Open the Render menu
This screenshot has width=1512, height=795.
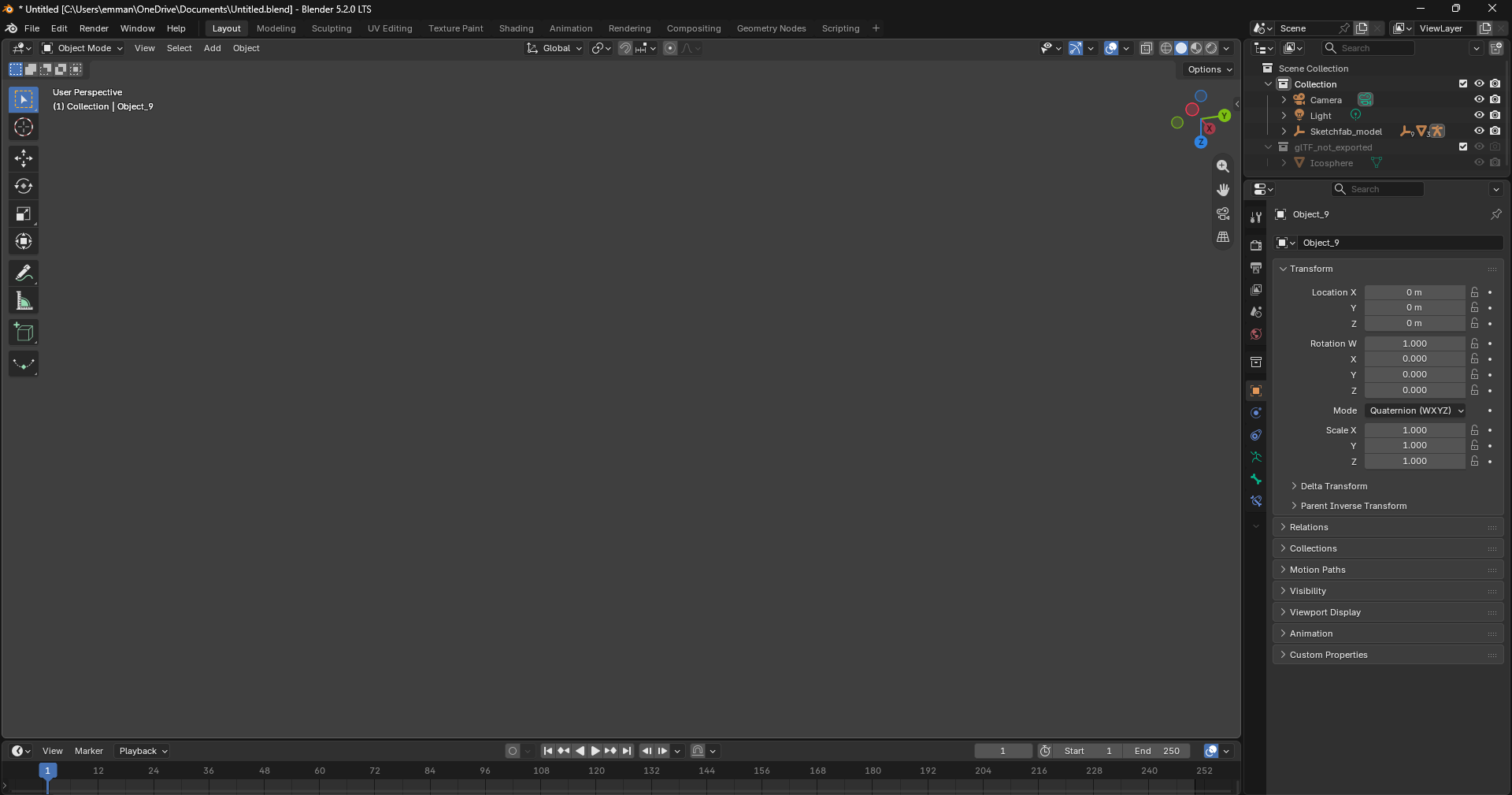click(94, 28)
